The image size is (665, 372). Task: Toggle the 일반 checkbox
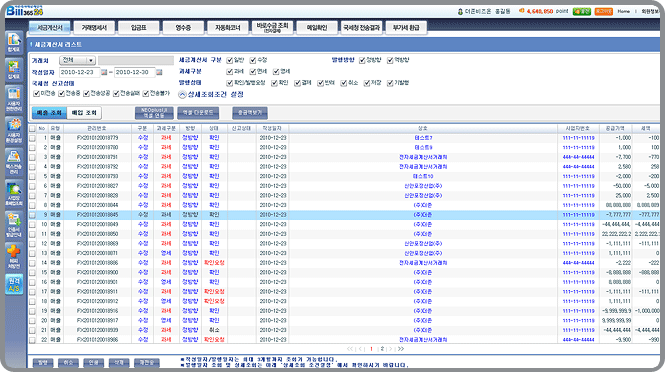229,60
